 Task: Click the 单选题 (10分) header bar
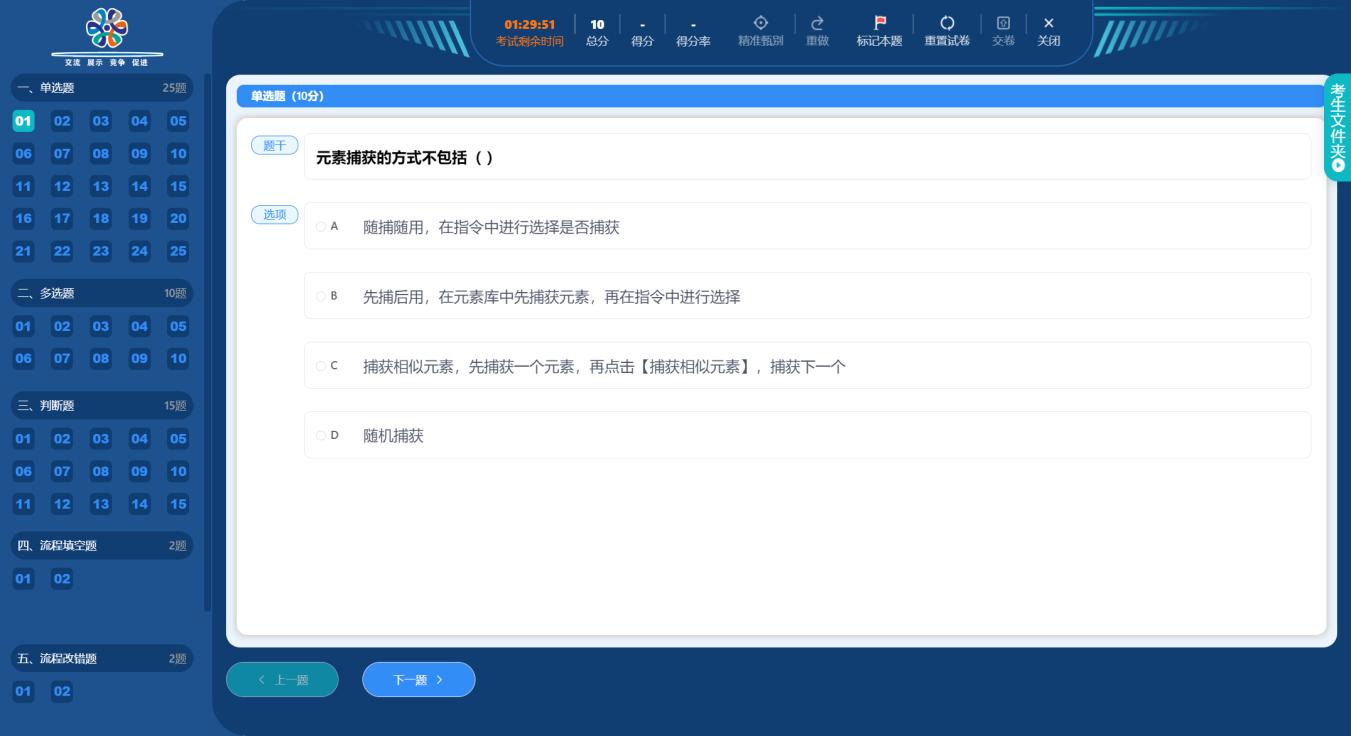click(x=780, y=96)
